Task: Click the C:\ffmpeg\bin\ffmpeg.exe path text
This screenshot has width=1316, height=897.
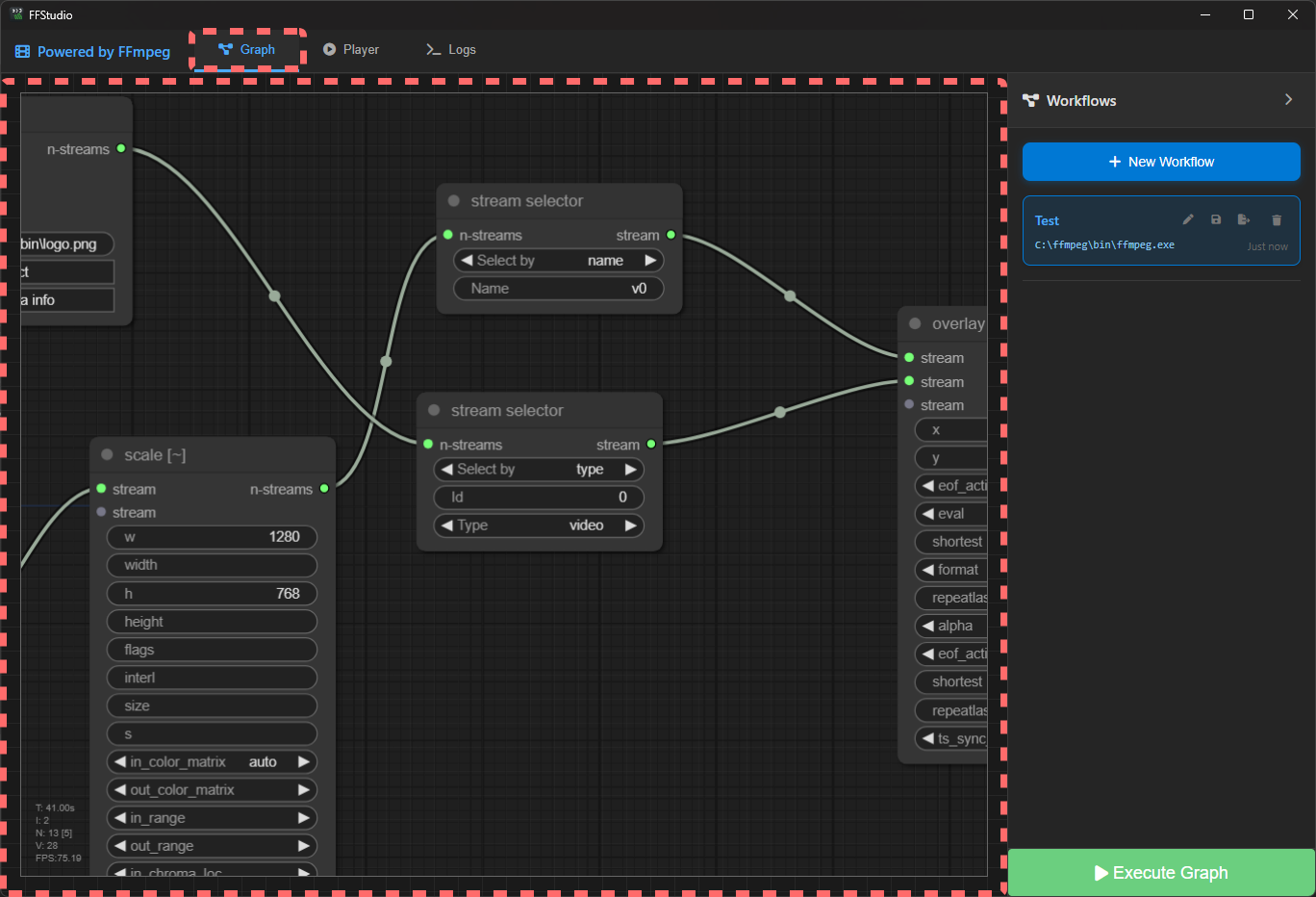Action: click(x=1104, y=244)
